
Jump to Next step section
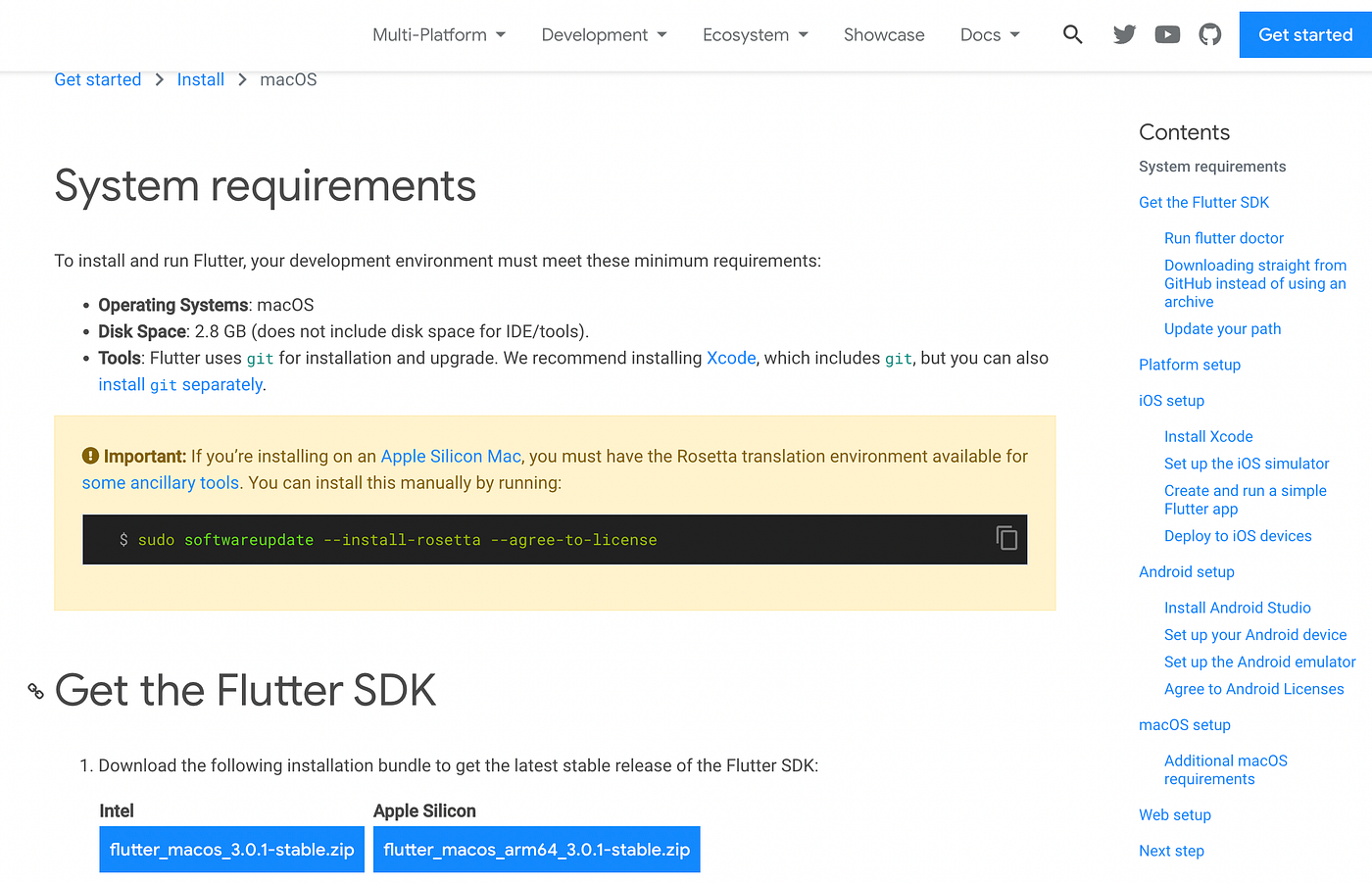pos(1171,851)
